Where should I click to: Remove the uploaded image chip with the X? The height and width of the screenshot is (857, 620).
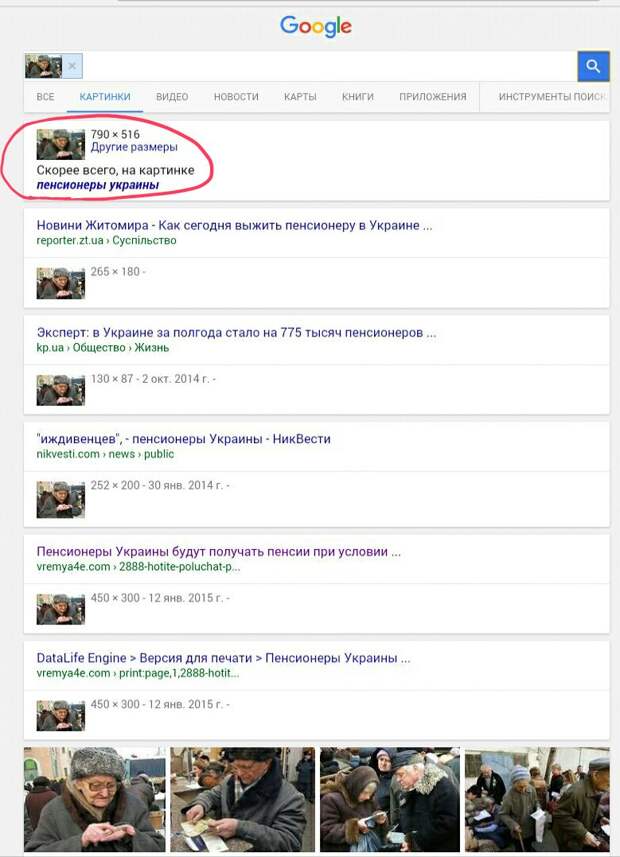pyautogui.click(x=72, y=66)
